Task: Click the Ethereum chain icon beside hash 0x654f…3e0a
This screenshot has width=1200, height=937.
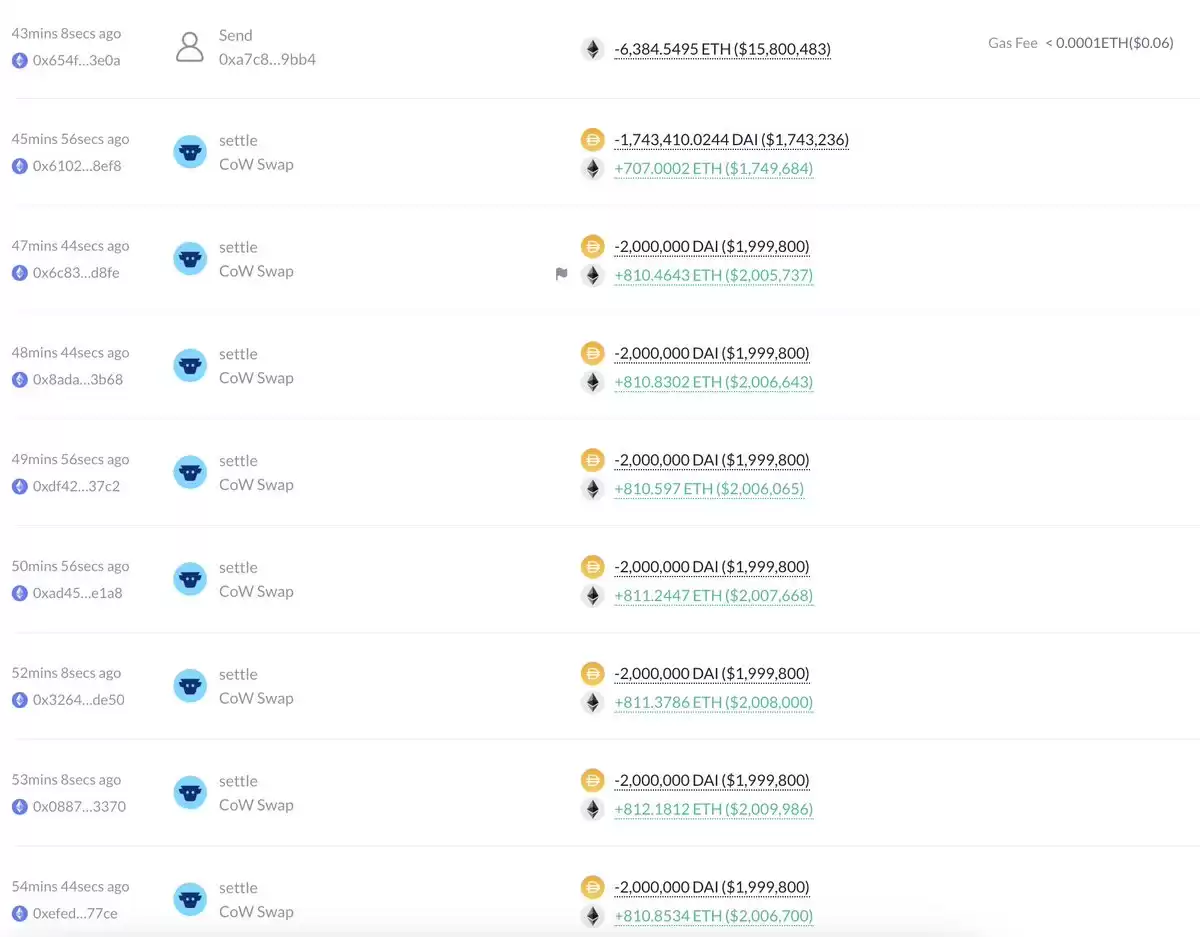Action: [19, 60]
